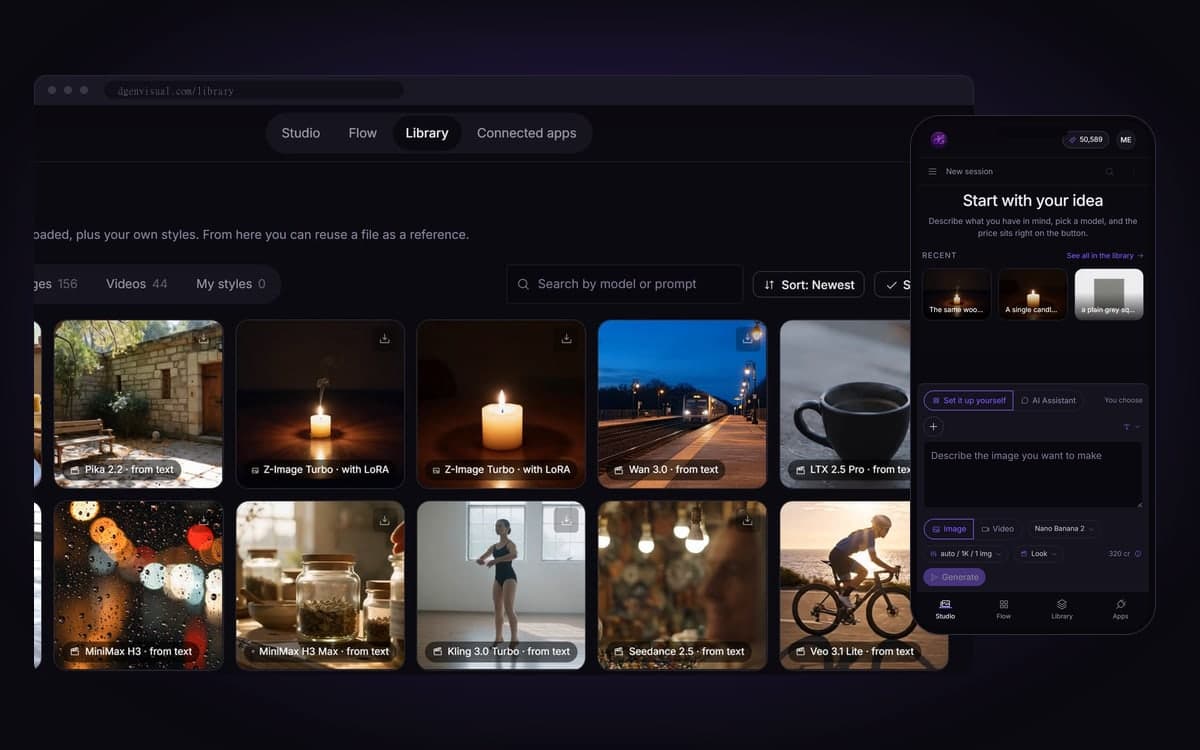Download the MiniMax H3 rainy bokeh clip
The height and width of the screenshot is (750, 1200).
click(x=203, y=521)
